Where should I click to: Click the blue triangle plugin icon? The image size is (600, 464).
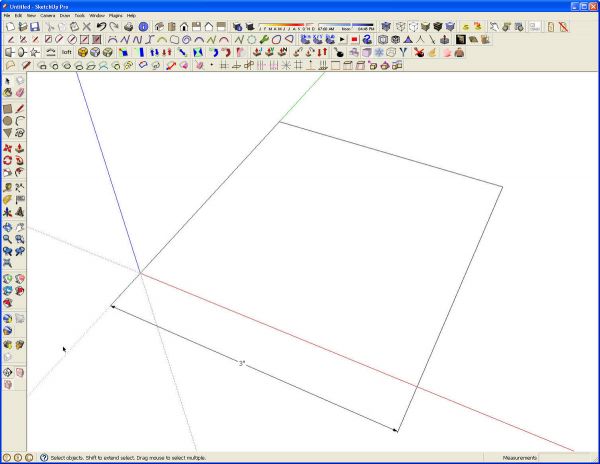[x=408, y=39]
